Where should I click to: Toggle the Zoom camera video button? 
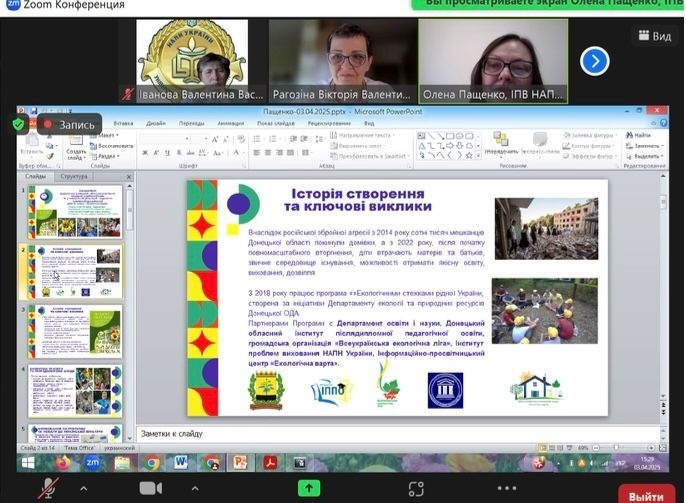pyautogui.click(x=151, y=487)
